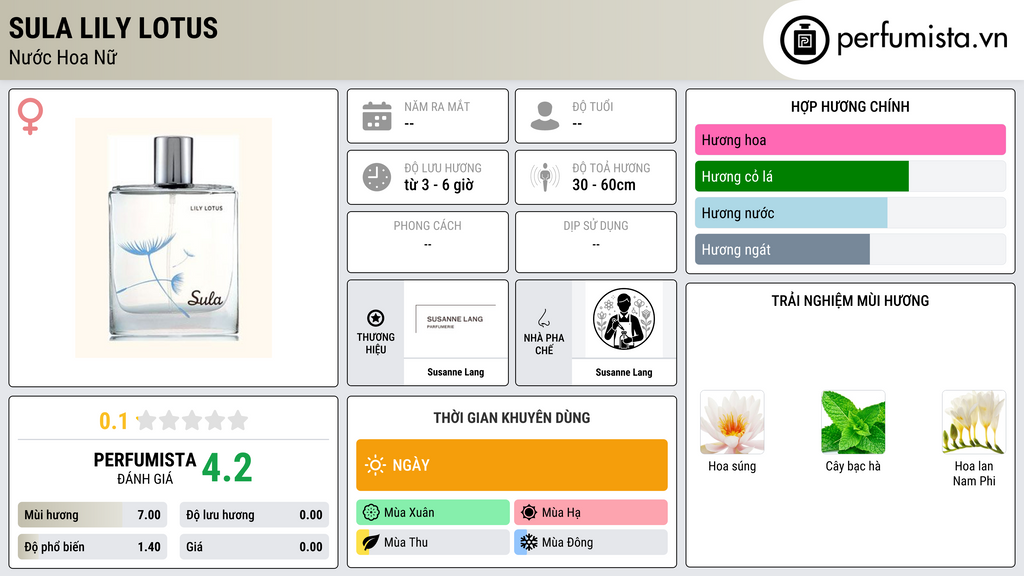Click the nose icon above Nhà pha chế
1024x576 pixels.
[x=543, y=319]
